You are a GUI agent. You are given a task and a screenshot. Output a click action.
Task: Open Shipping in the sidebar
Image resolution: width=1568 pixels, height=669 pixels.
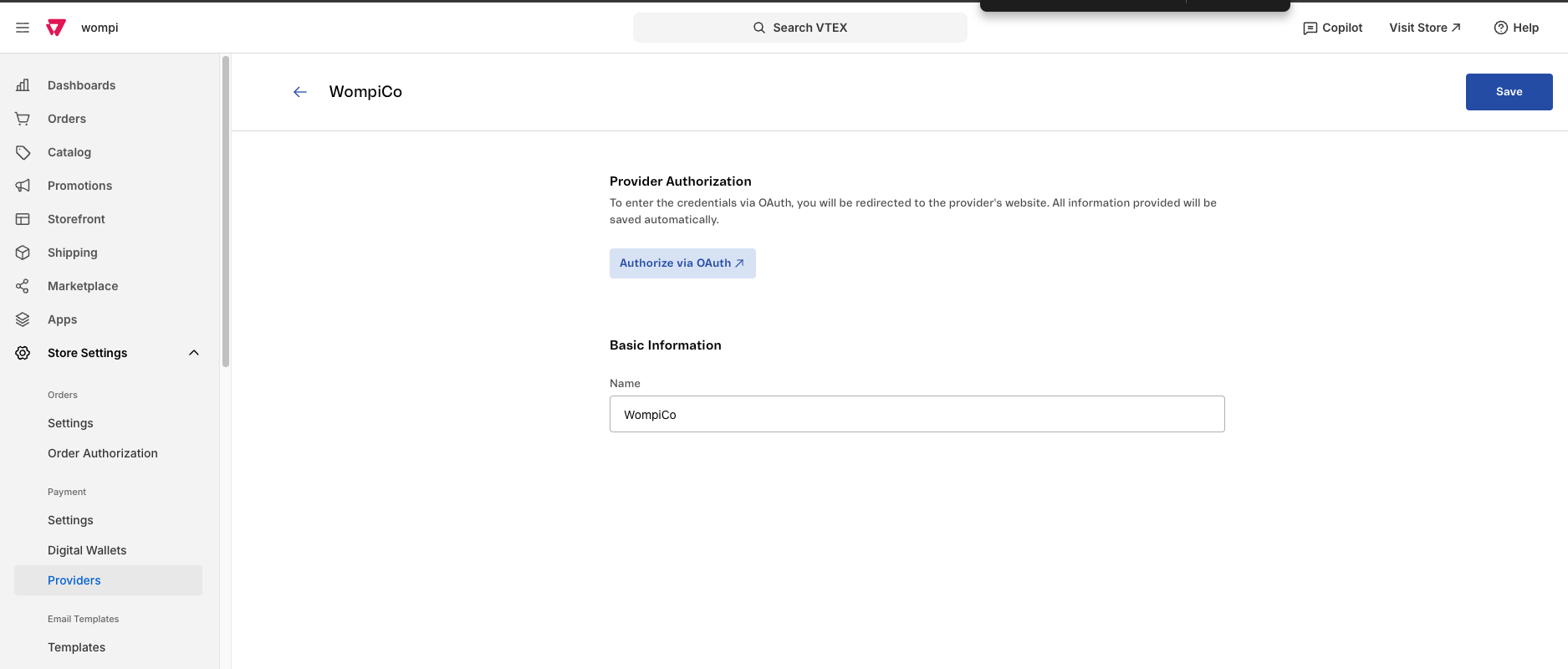[73, 253]
